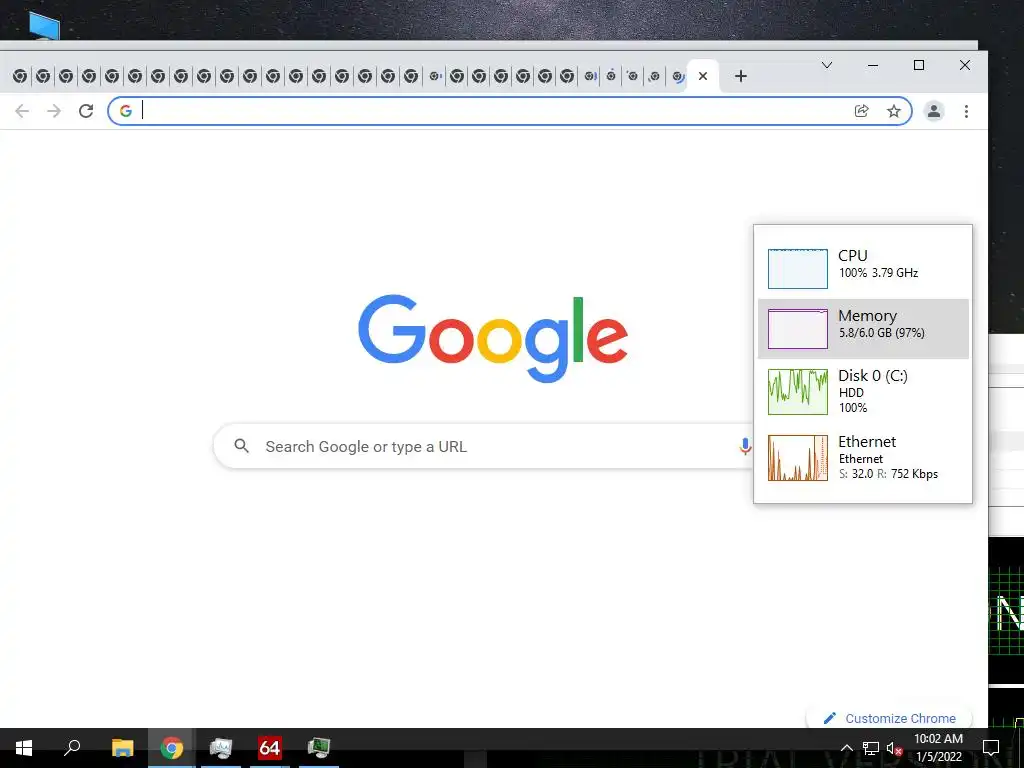
Task: Open the clock showing 10:02 AM
Action: [938, 748]
